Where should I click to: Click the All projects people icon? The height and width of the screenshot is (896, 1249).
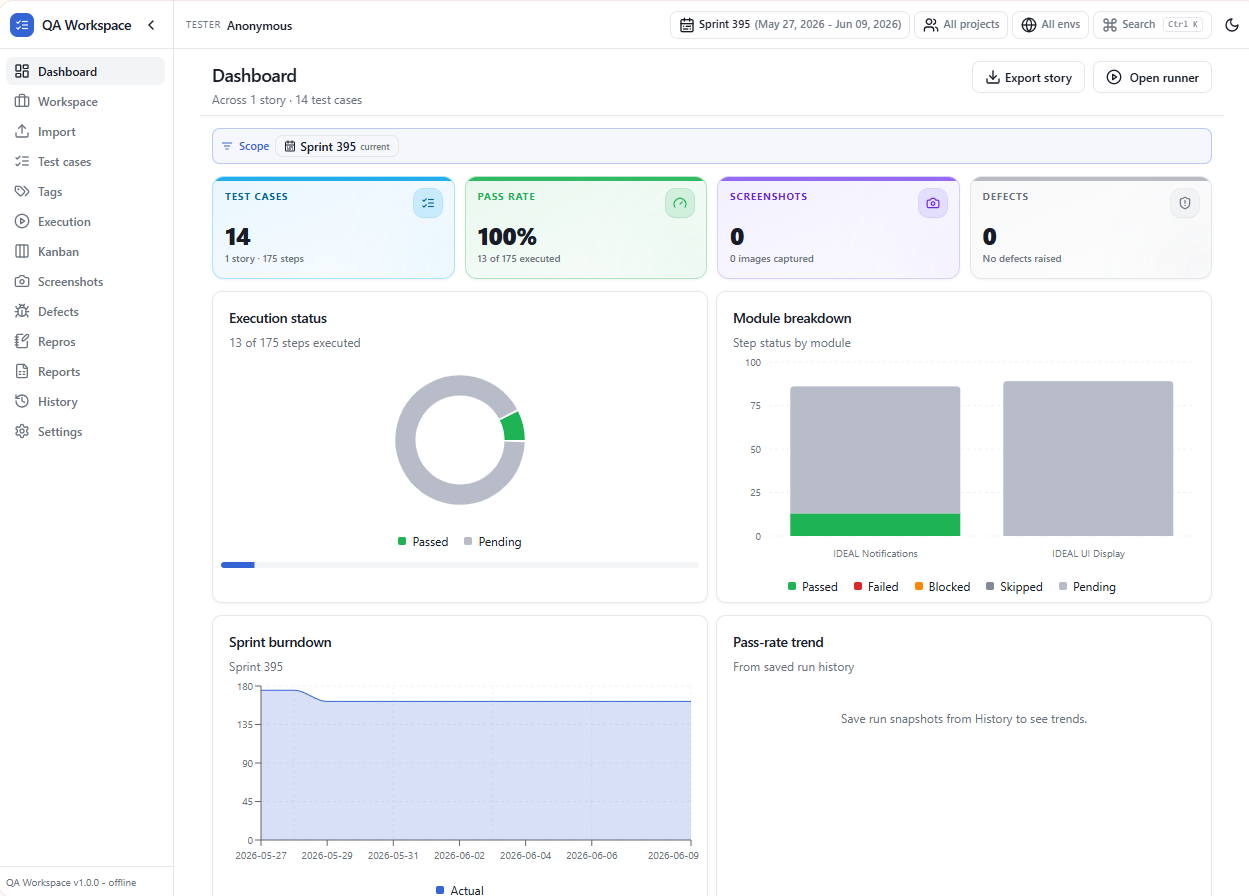click(x=931, y=25)
